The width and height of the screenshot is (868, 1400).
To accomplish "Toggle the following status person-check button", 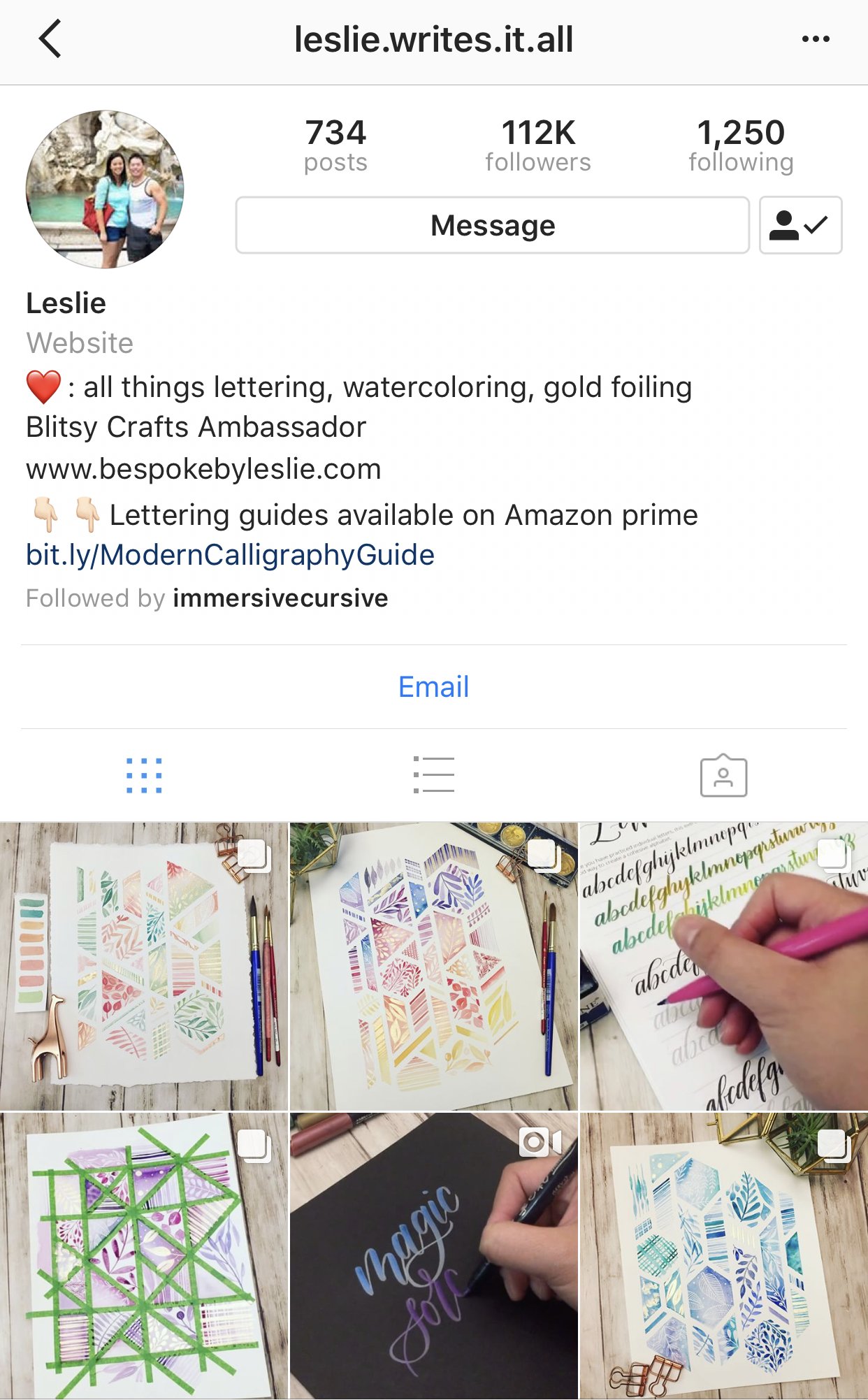I will (x=800, y=225).
